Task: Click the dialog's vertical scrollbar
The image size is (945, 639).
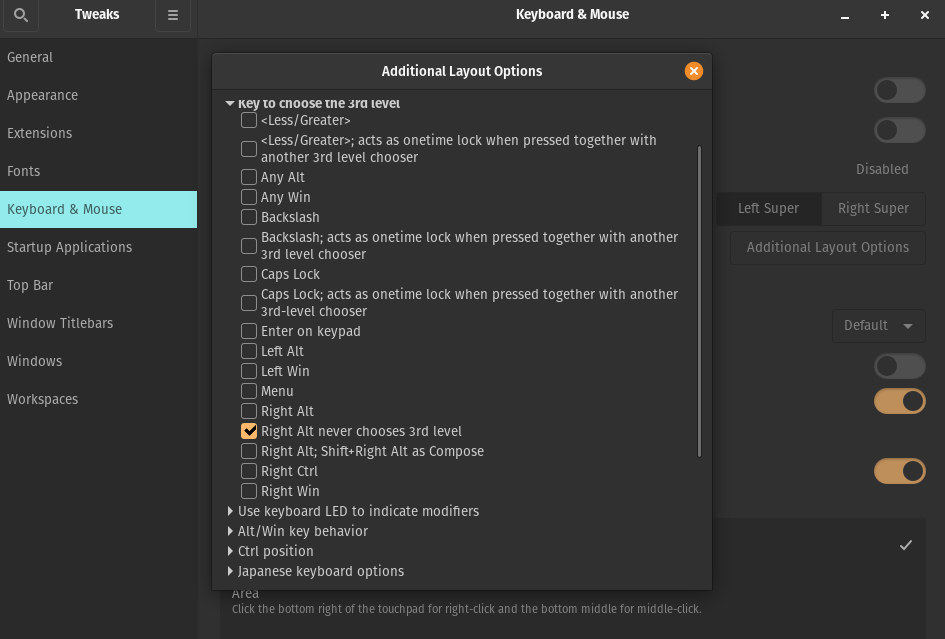Action: (699, 300)
